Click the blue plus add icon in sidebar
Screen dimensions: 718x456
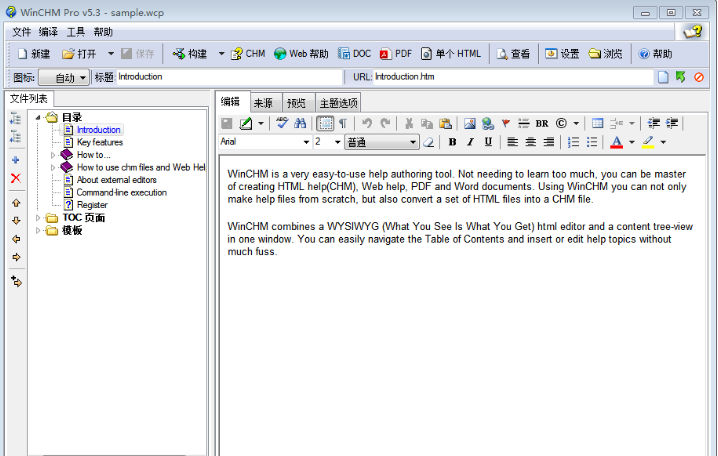[x=16, y=160]
